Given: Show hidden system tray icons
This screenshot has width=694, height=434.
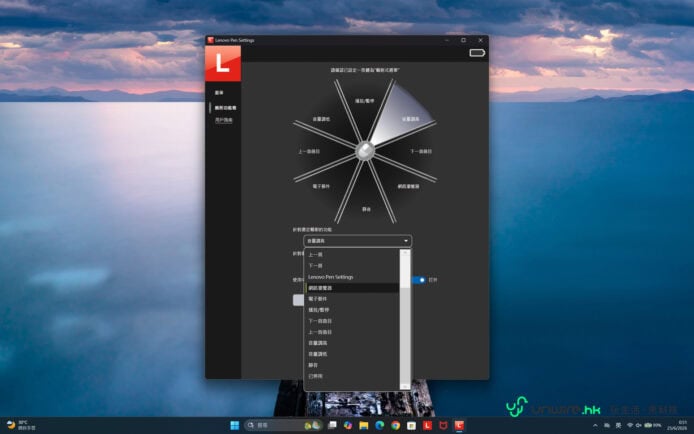Looking at the screenshot, I should point(595,425).
